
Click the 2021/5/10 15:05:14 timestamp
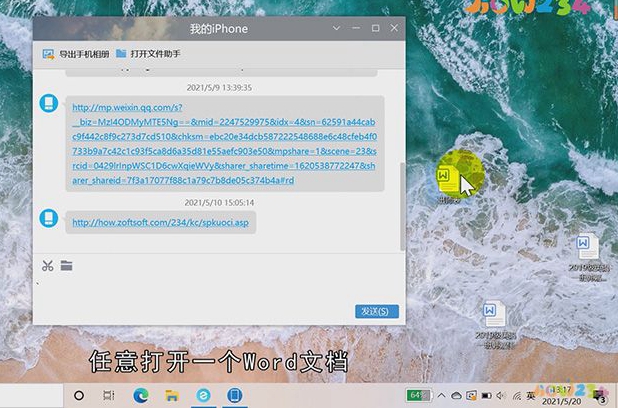pos(219,203)
